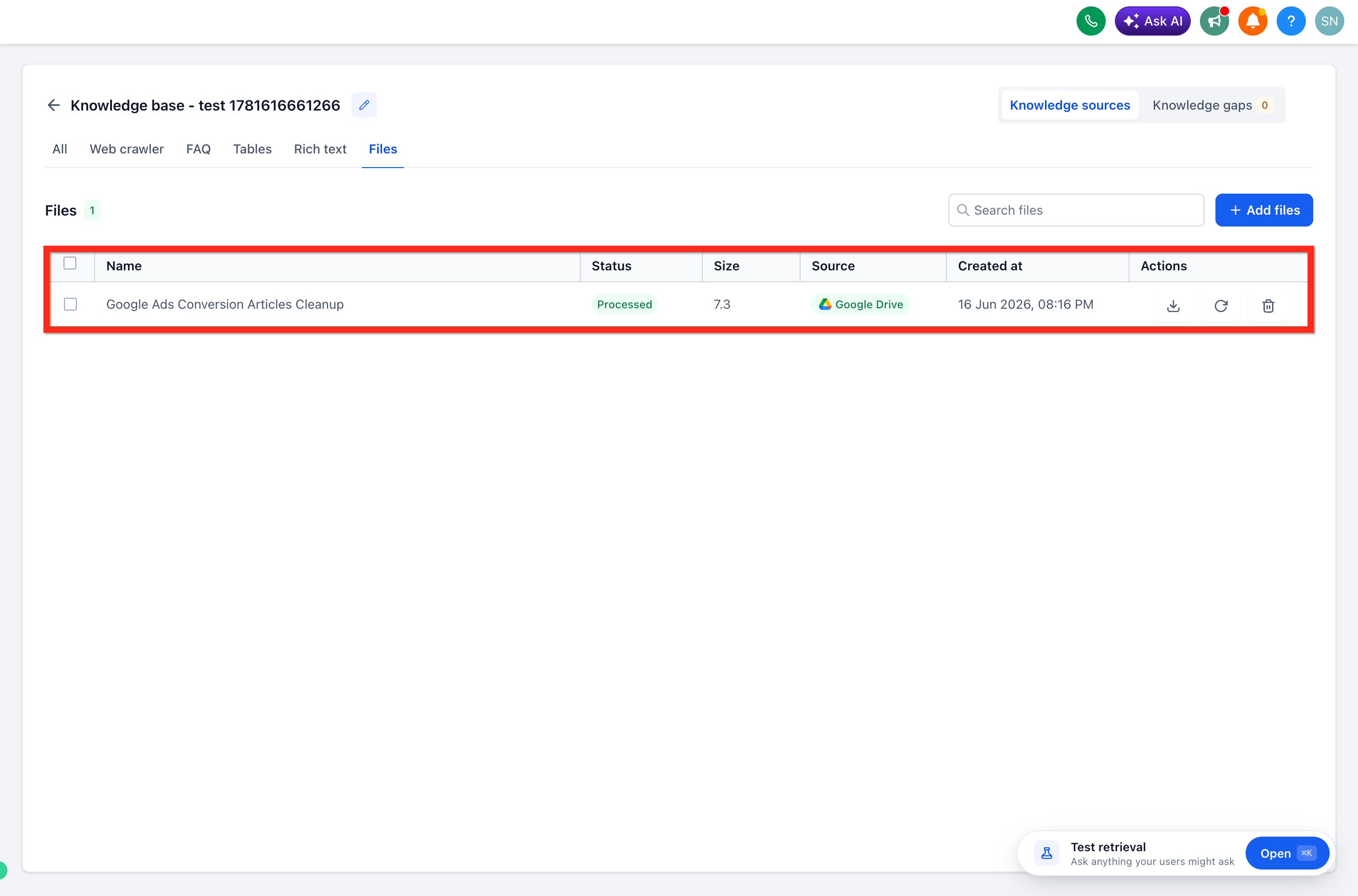Viewport: 1358px width, 896px height.
Task: Refresh the Google Ads Conversion file
Action: (1221, 306)
